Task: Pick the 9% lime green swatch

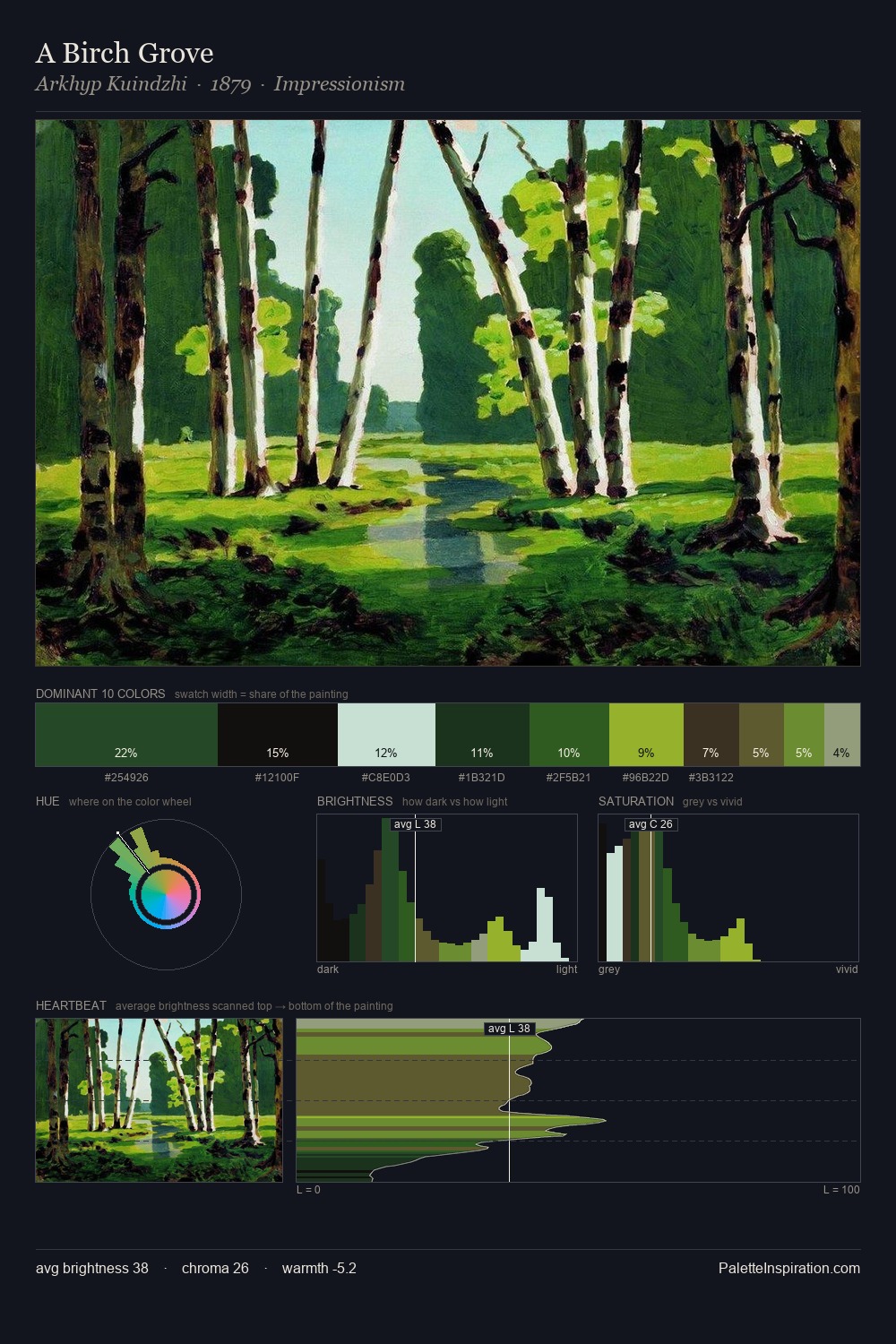Action: (x=646, y=735)
